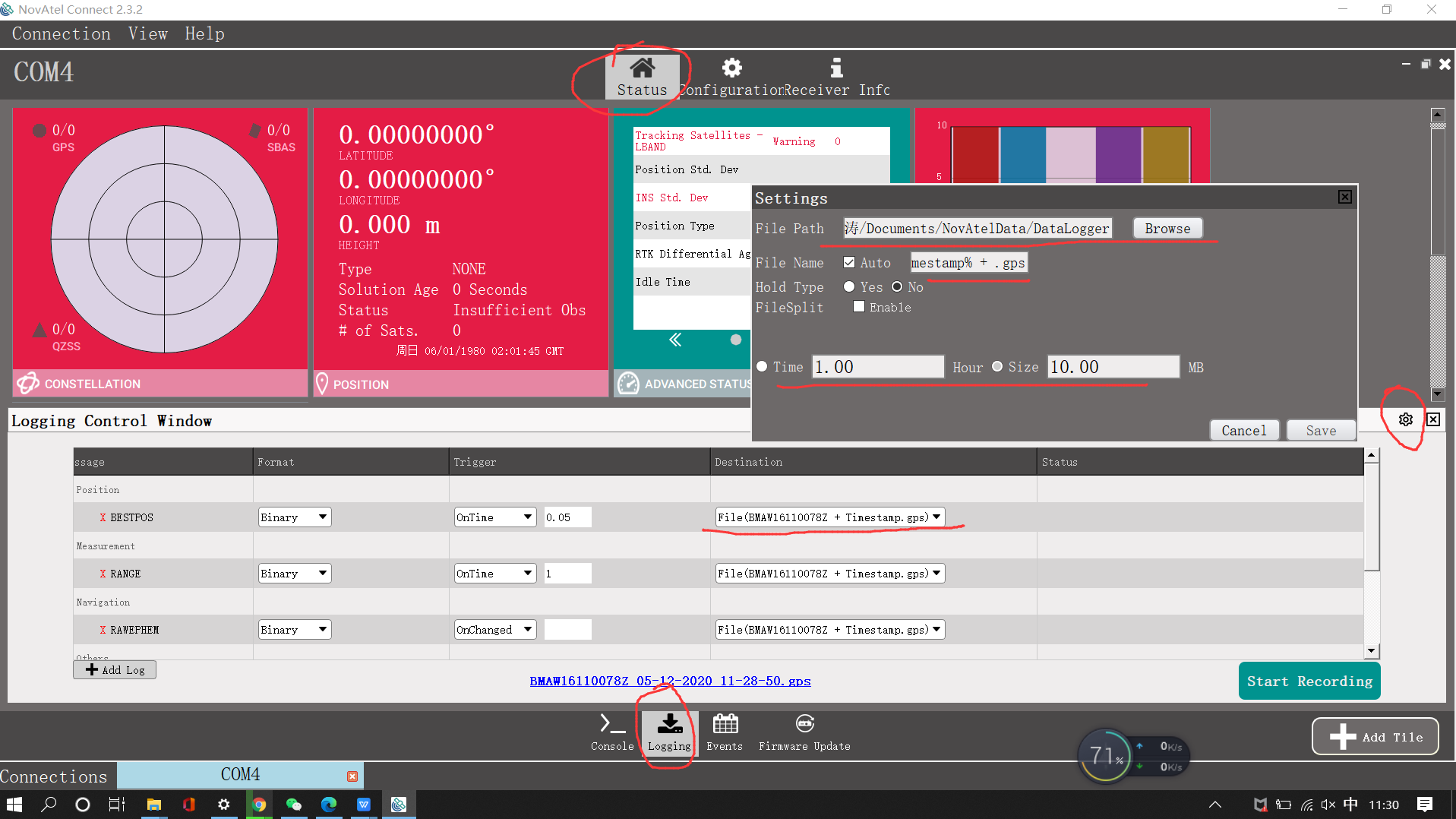1456x819 pixels.
Task: Open Firmware Update
Action: coord(804,731)
